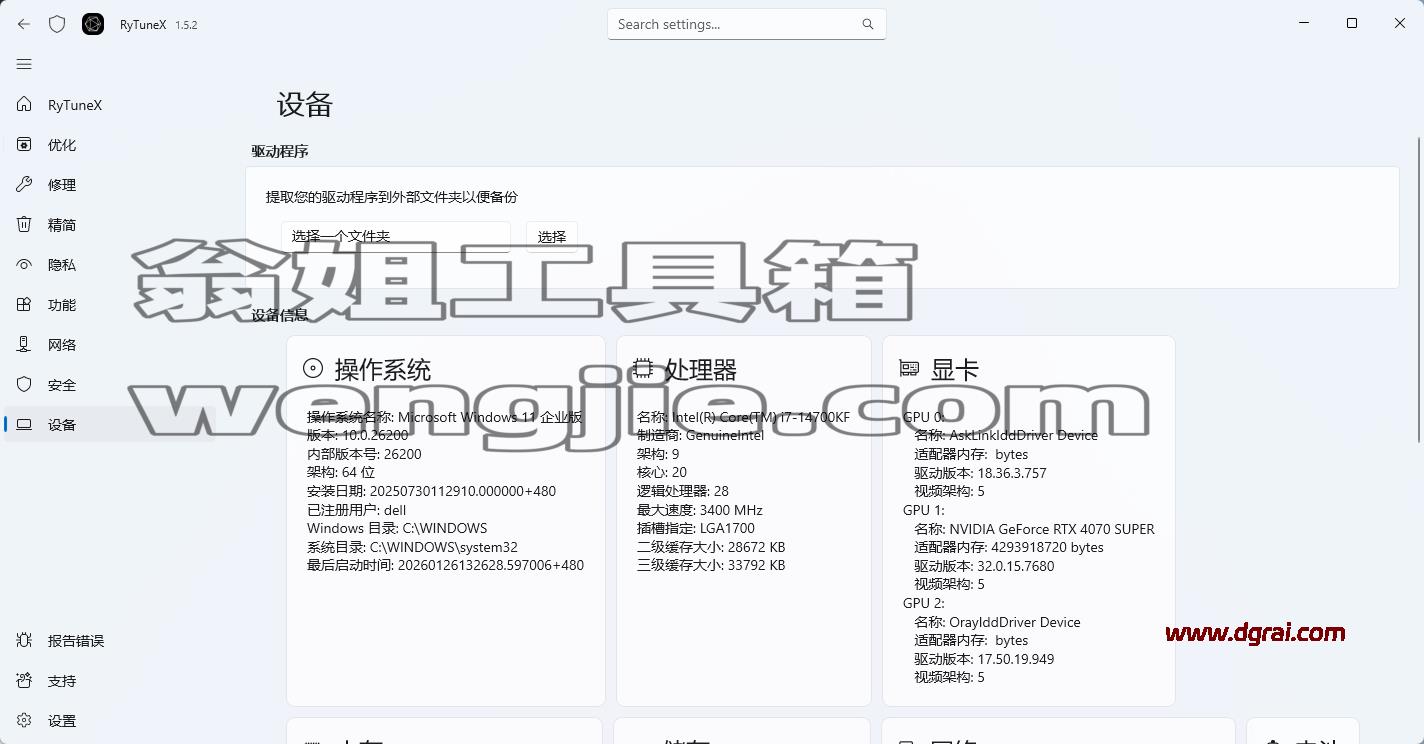Click the text 已注册用户: dell

coord(357,510)
